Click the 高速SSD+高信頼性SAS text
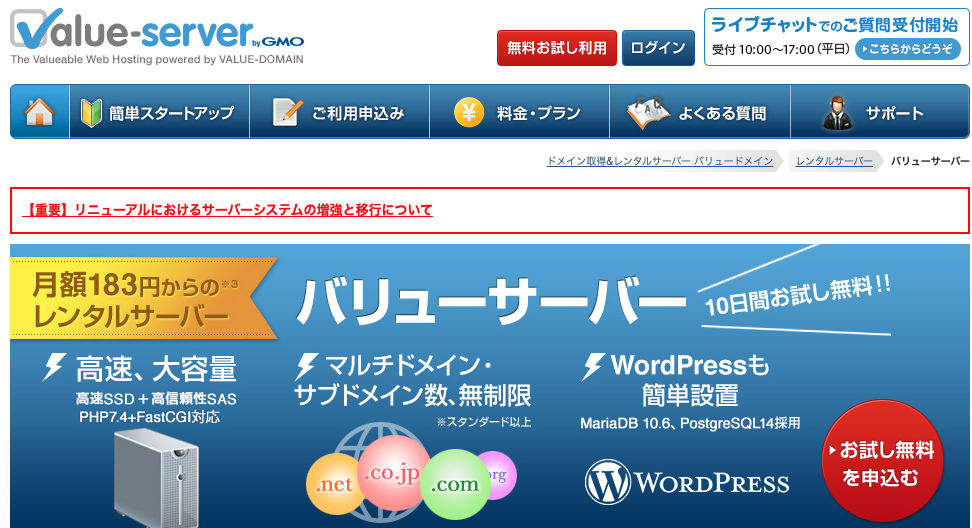This screenshot has width=972, height=528. [156, 398]
